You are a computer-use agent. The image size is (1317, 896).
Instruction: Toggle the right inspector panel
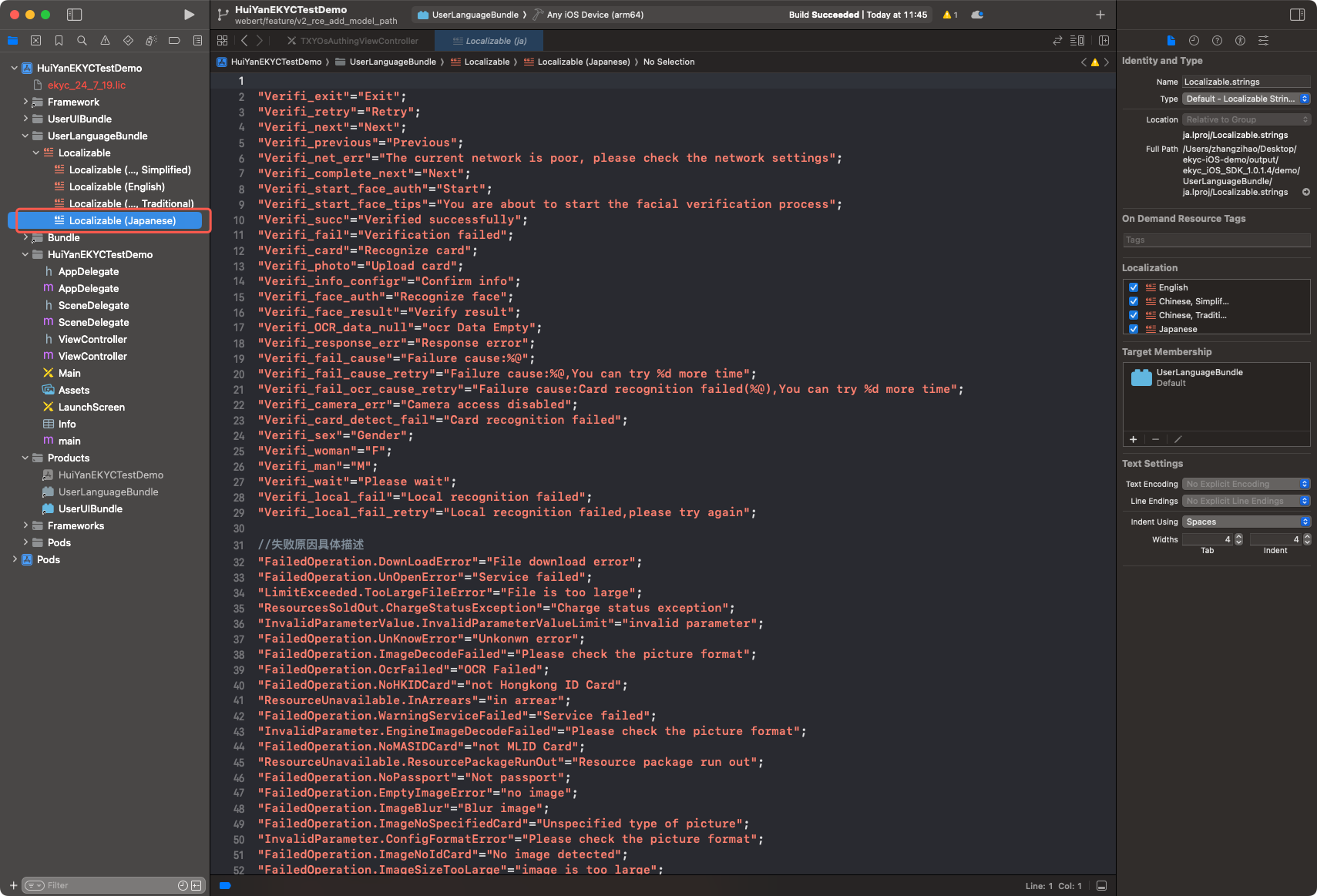[1297, 15]
